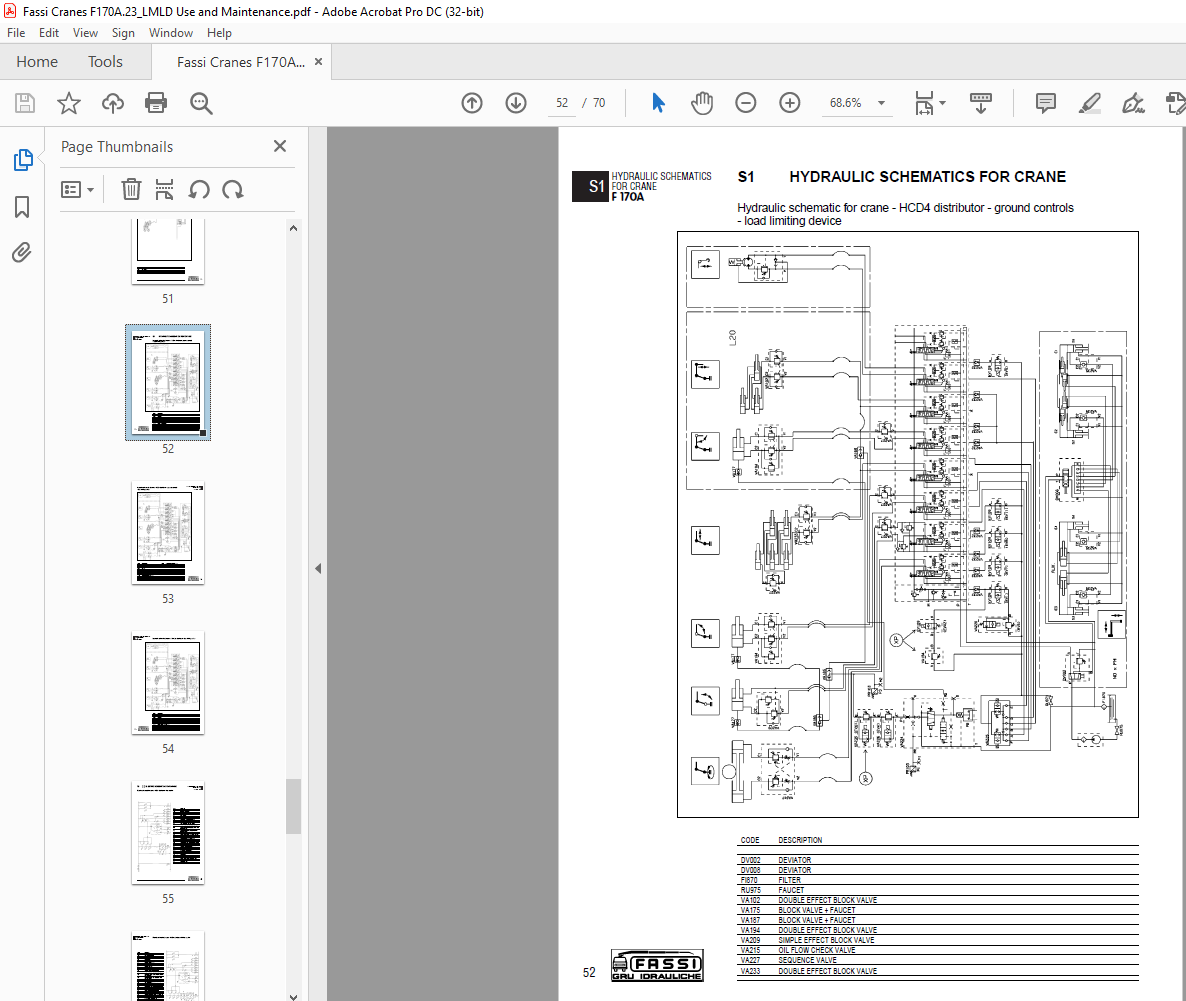Add the document to starred favorites
Image resolution: width=1186 pixels, height=1001 pixels.
pos(69,103)
